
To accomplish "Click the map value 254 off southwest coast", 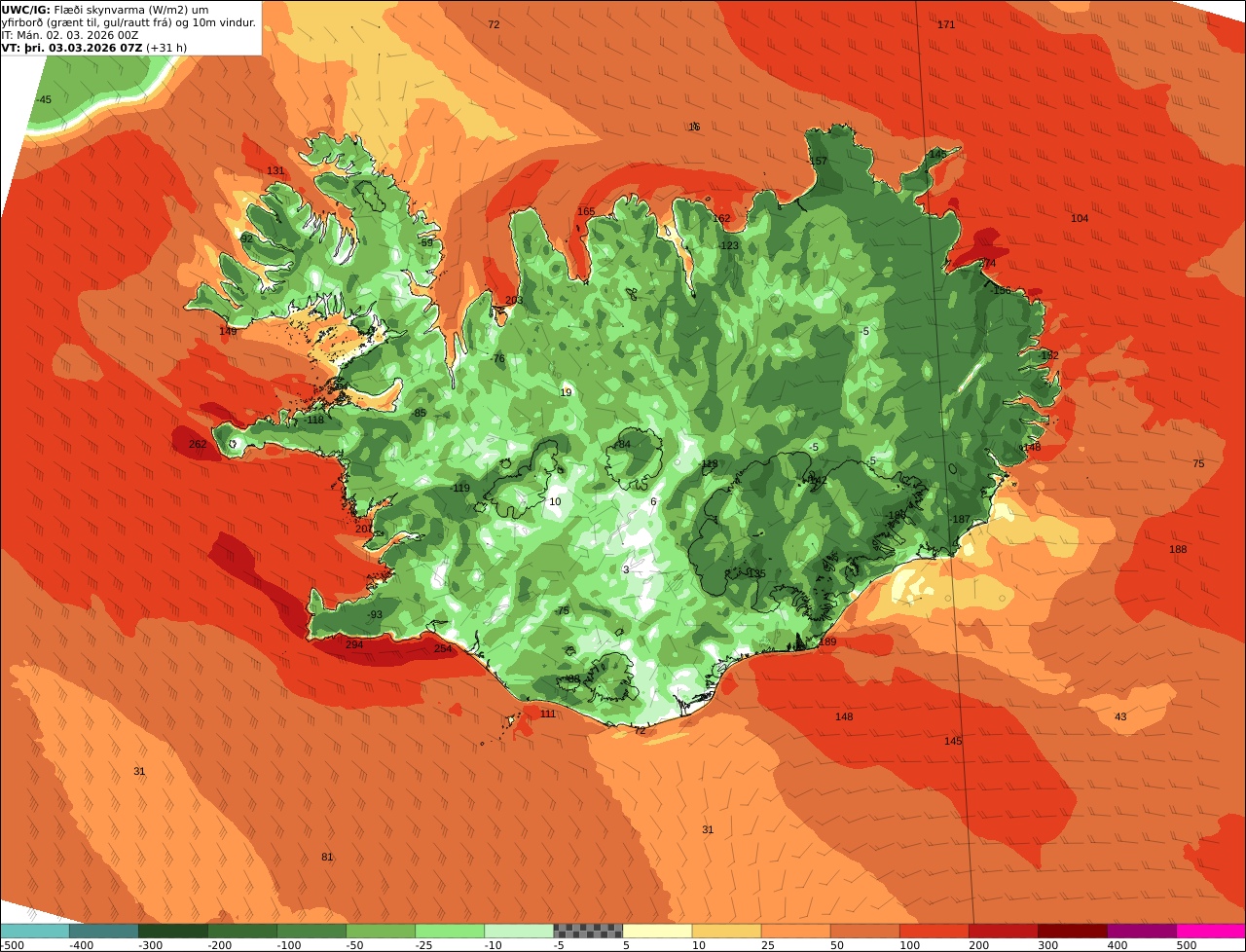I will [443, 648].
